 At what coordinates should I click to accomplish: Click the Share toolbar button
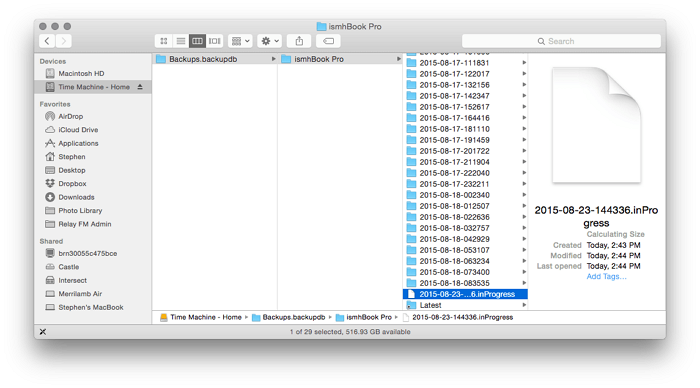pyautogui.click(x=299, y=41)
